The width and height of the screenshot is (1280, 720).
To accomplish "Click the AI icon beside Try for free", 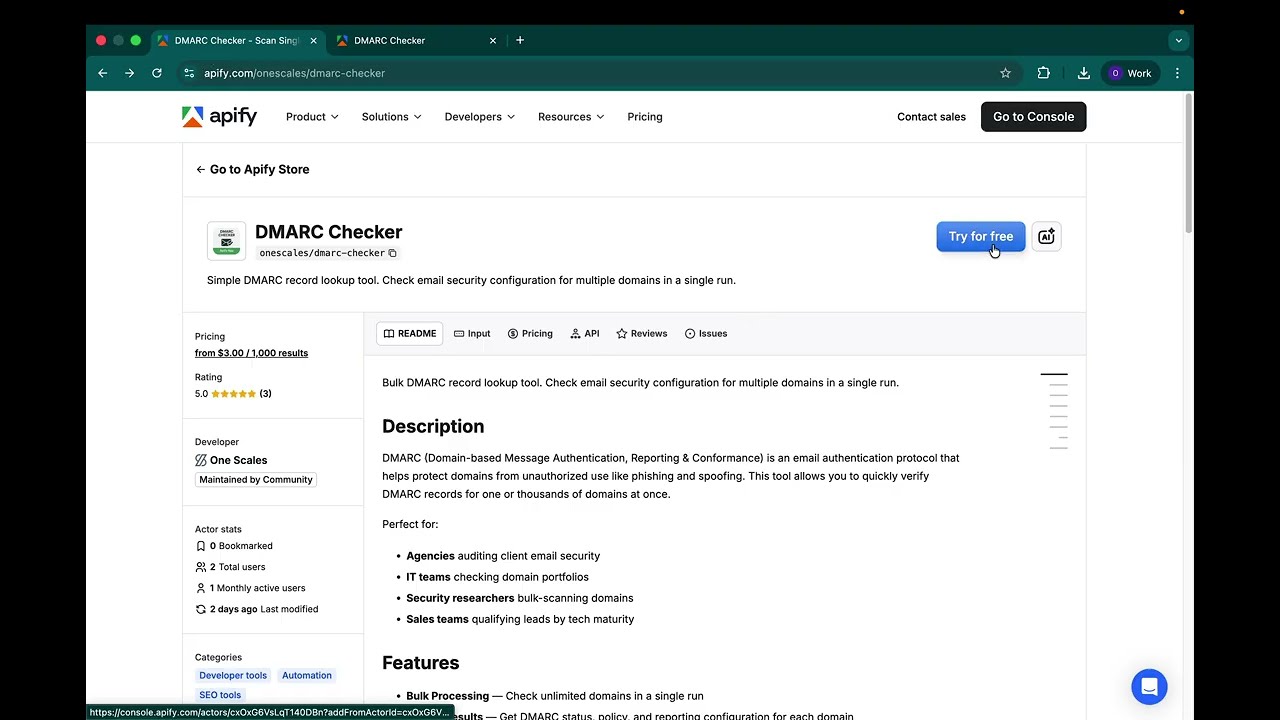I will (1046, 237).
